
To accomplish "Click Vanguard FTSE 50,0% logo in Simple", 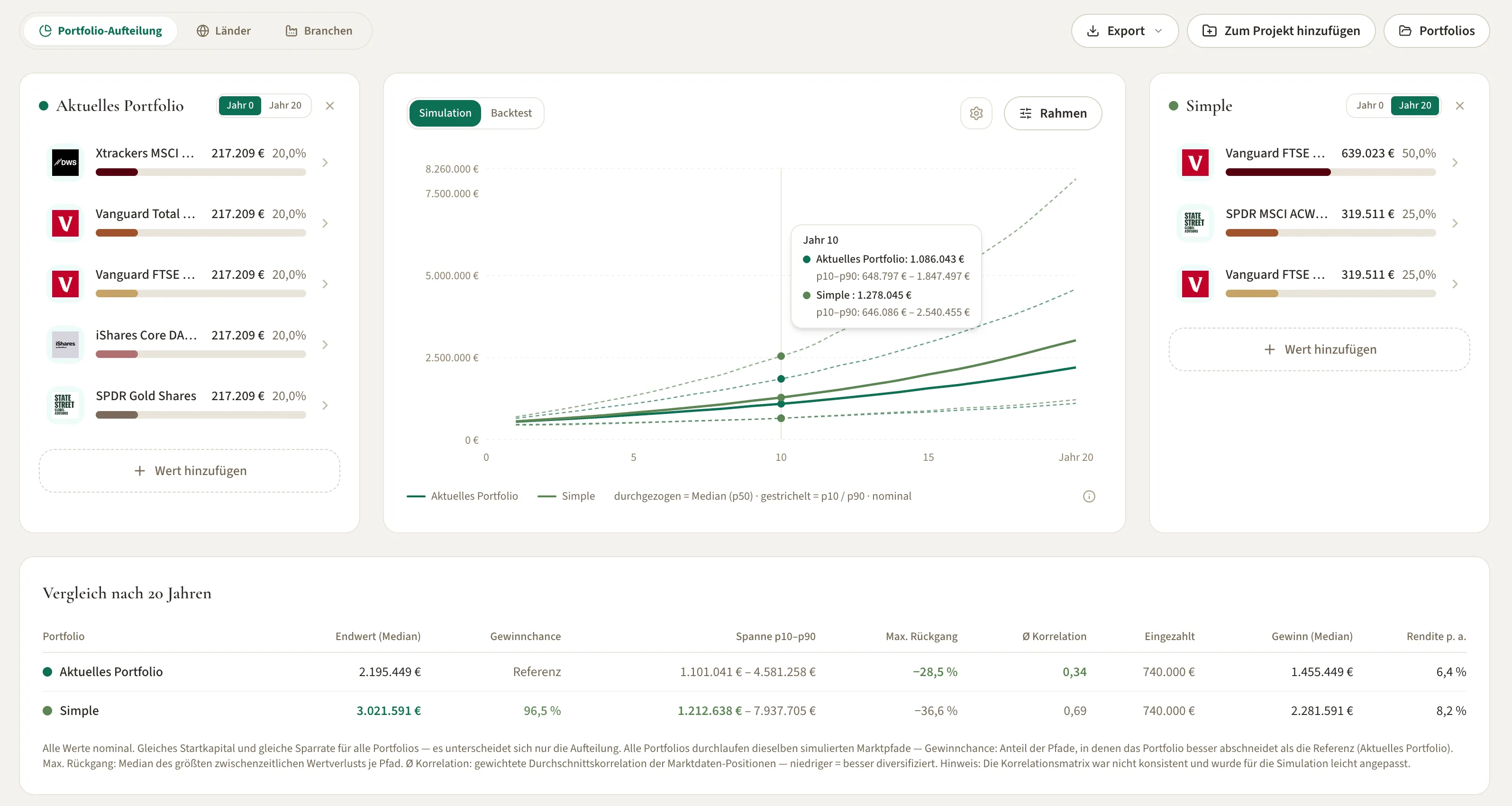I will [1195, 163].
